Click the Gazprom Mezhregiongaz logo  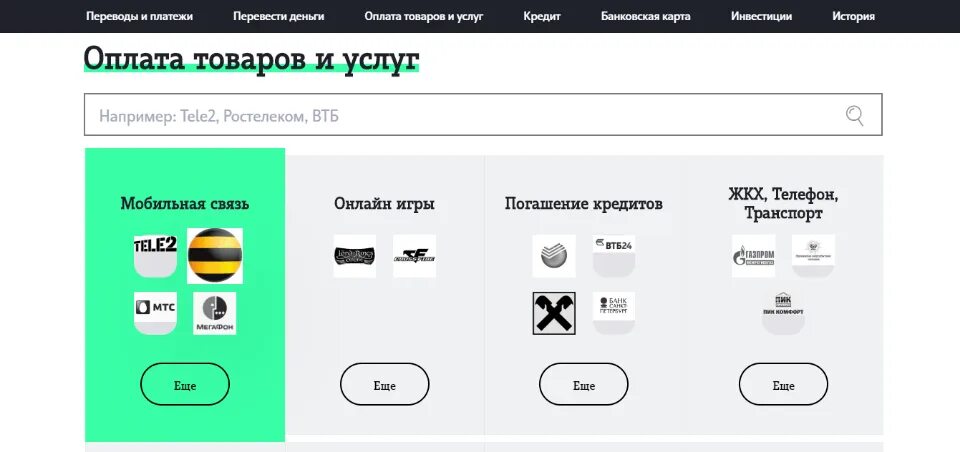(x=754, y=256)
